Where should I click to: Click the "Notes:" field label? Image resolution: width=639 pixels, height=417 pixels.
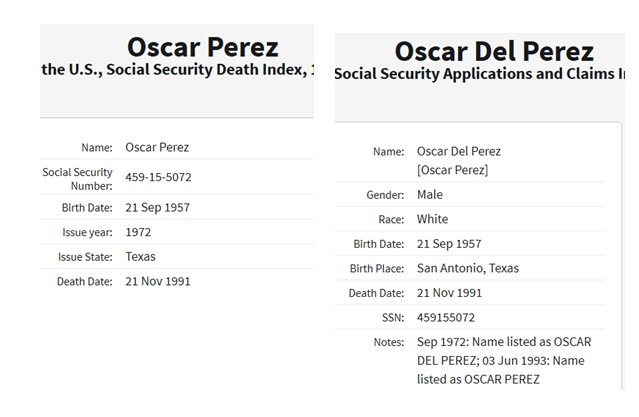click(387, 342)
